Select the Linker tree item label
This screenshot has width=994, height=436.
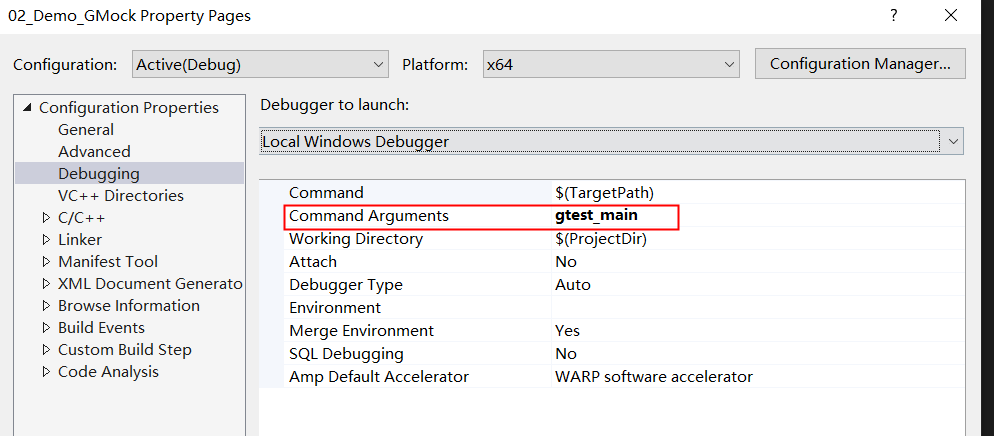pyautogui.click(x=80, y=240)
